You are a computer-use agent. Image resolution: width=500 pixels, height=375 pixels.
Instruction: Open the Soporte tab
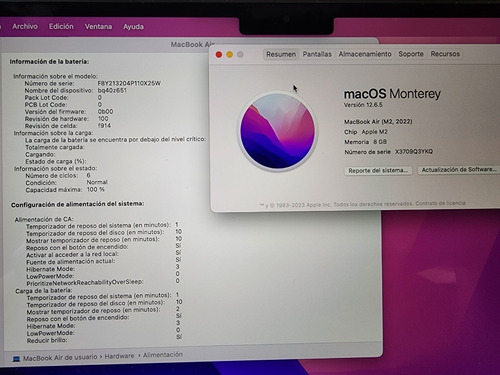411,54
